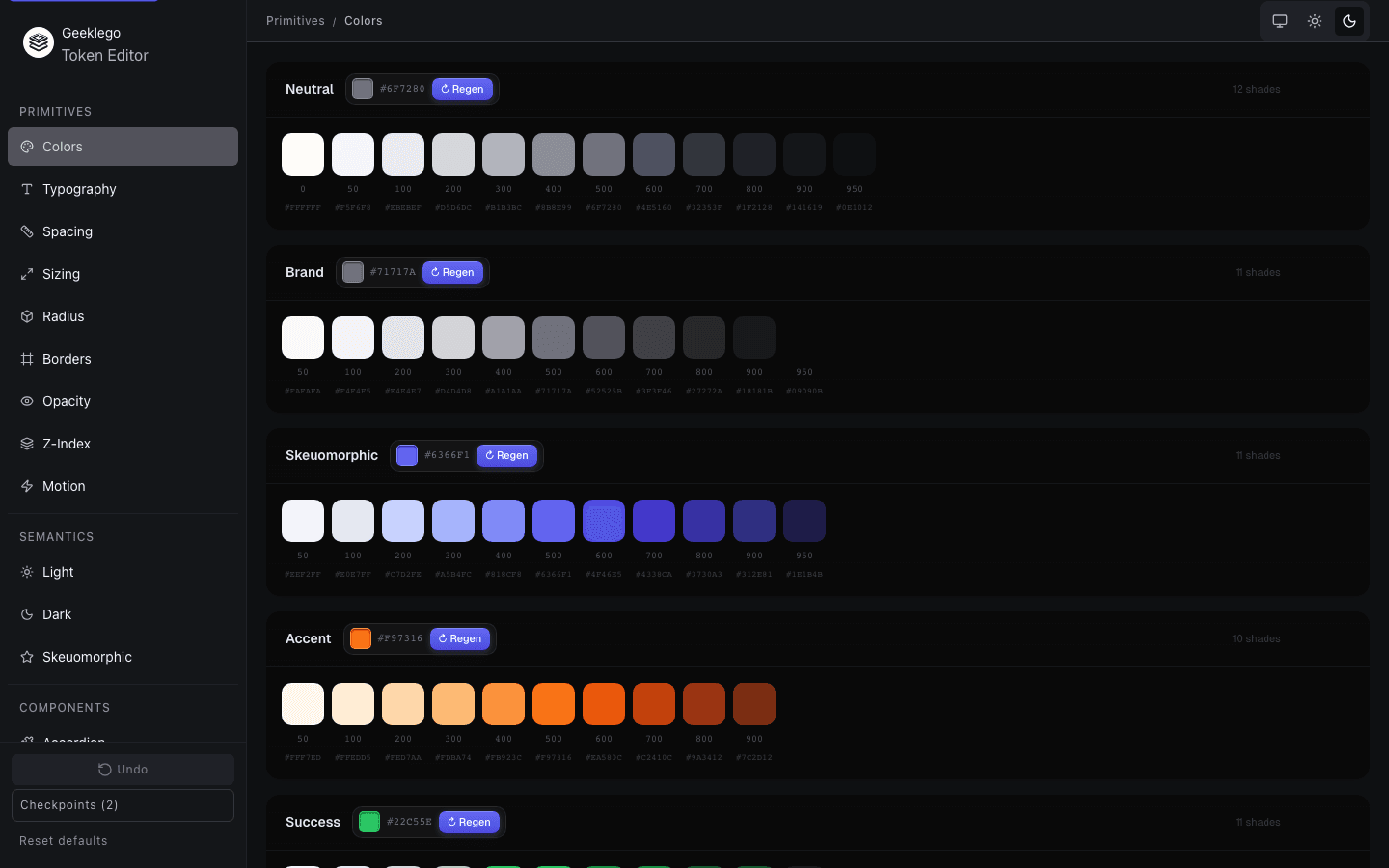
Task: Click the Spacing ruler icon
Action: coord(27,231)
